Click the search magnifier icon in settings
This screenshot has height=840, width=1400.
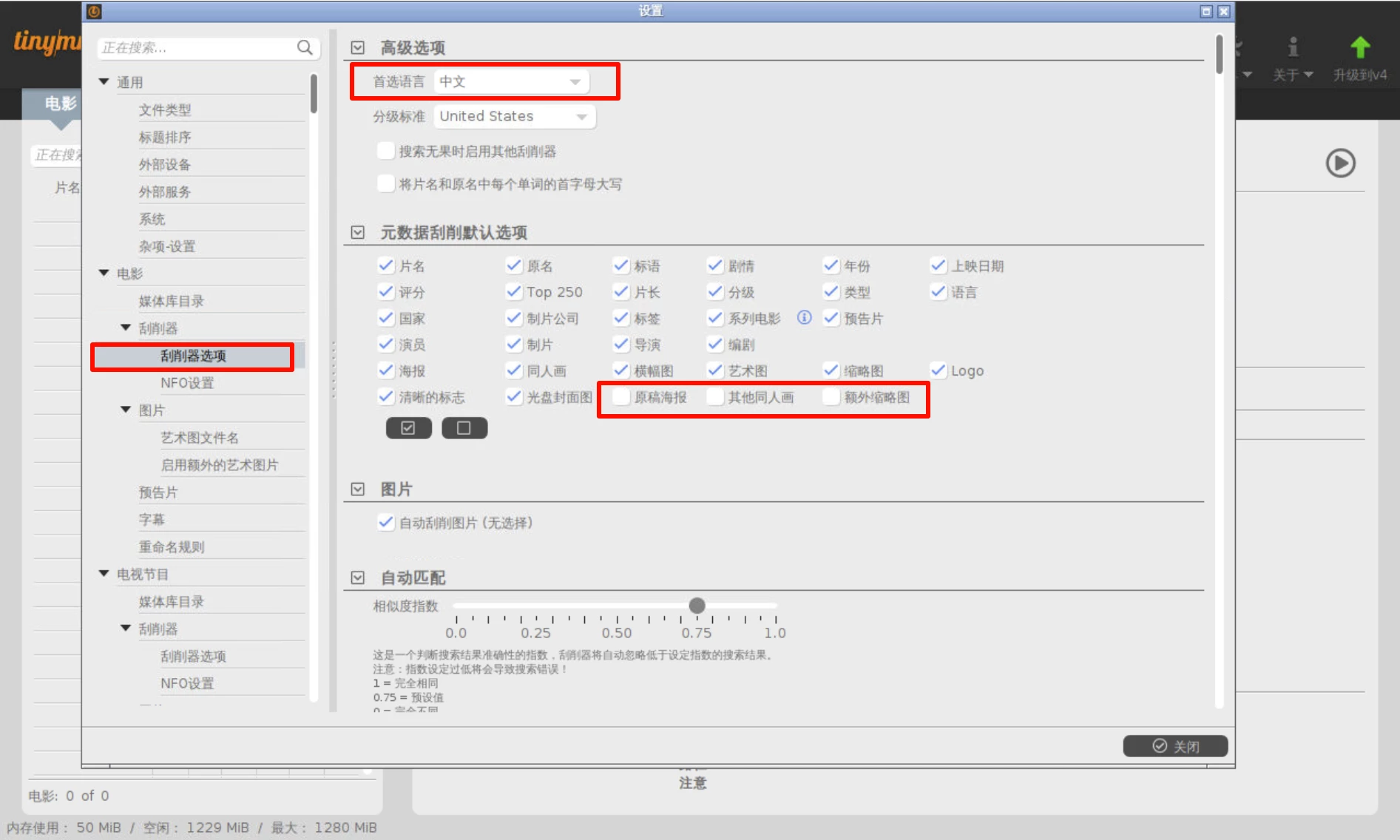pyautogui.click(x=305, y=48)
